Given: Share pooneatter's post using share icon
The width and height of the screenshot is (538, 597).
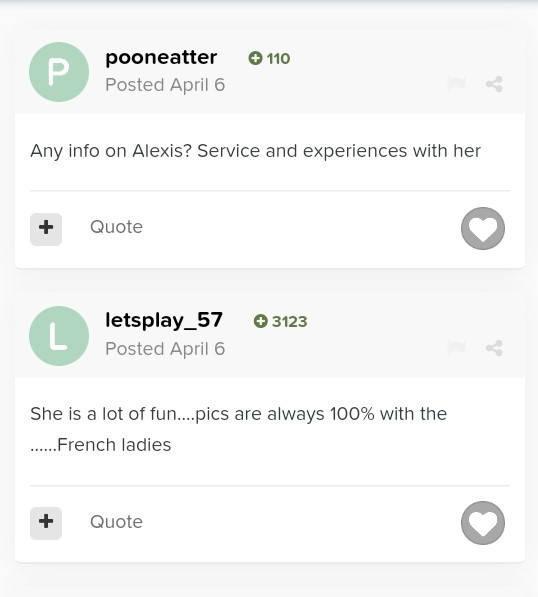Looking at the screenshot, I should coord(495,84).
